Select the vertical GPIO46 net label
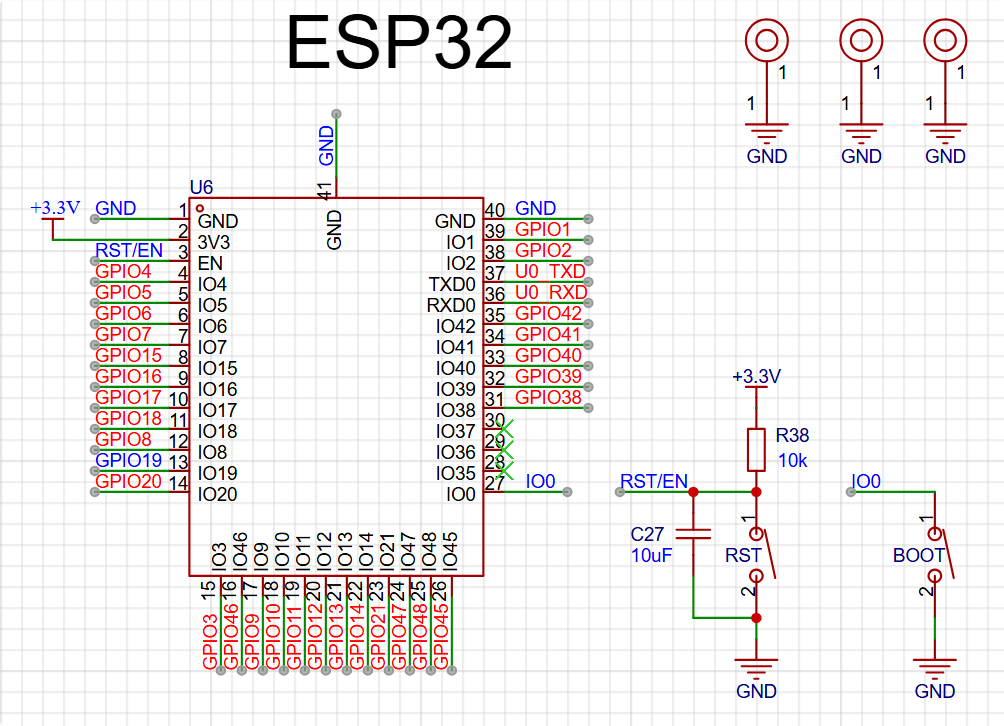1004x726 pixels. point(231,636)
